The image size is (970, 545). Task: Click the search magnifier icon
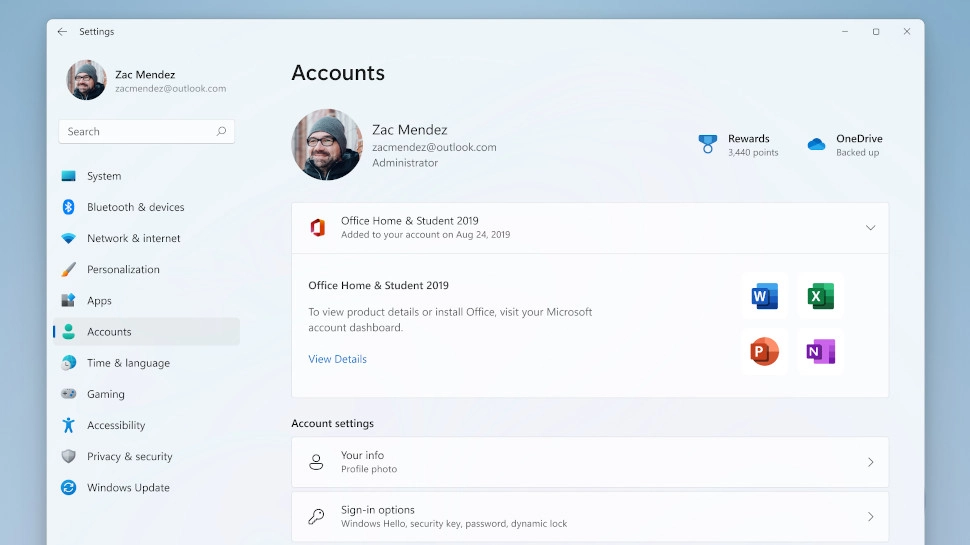tap(221, 131)
